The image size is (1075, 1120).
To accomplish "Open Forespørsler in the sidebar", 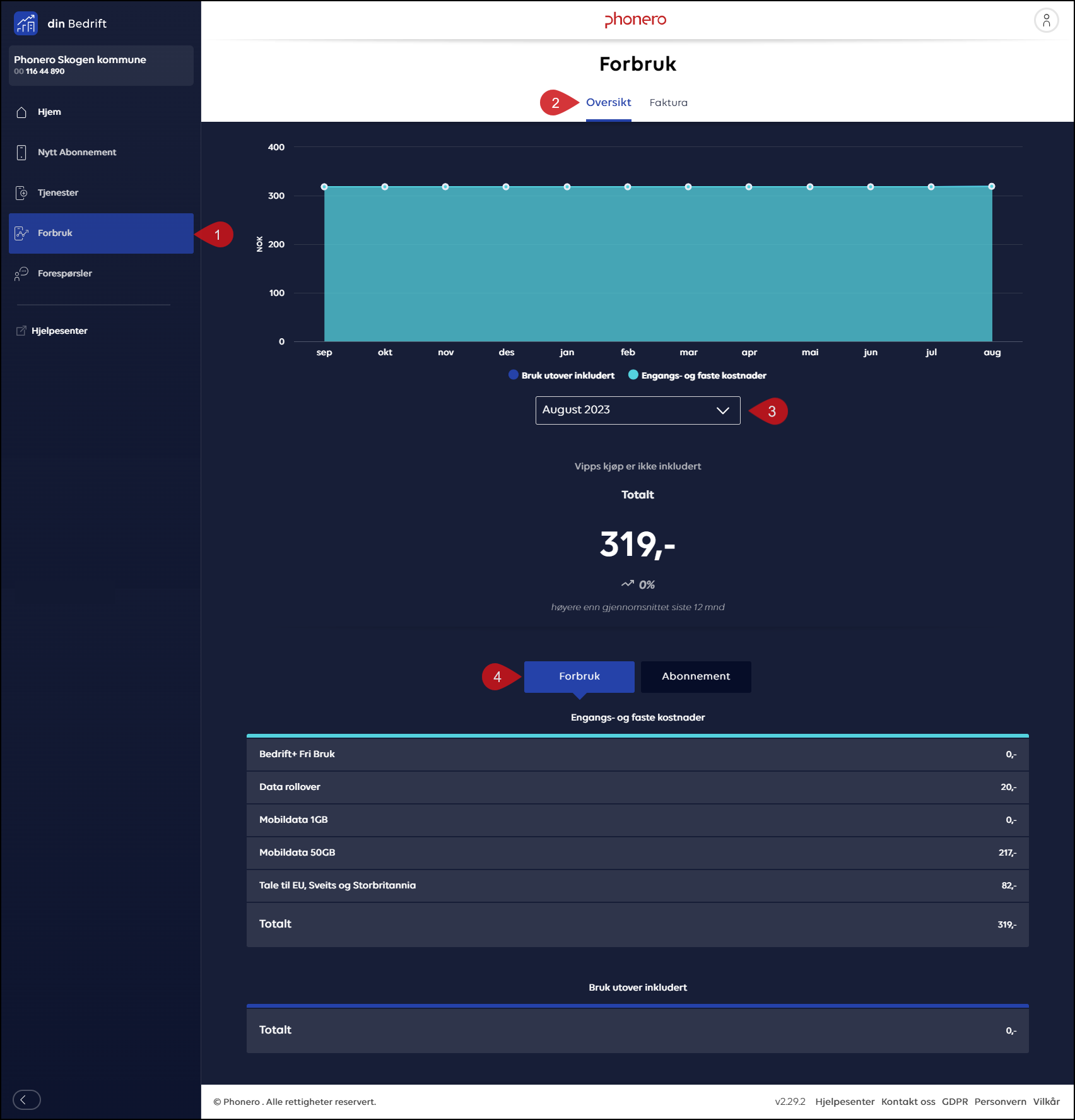I will tap(101, 274).
